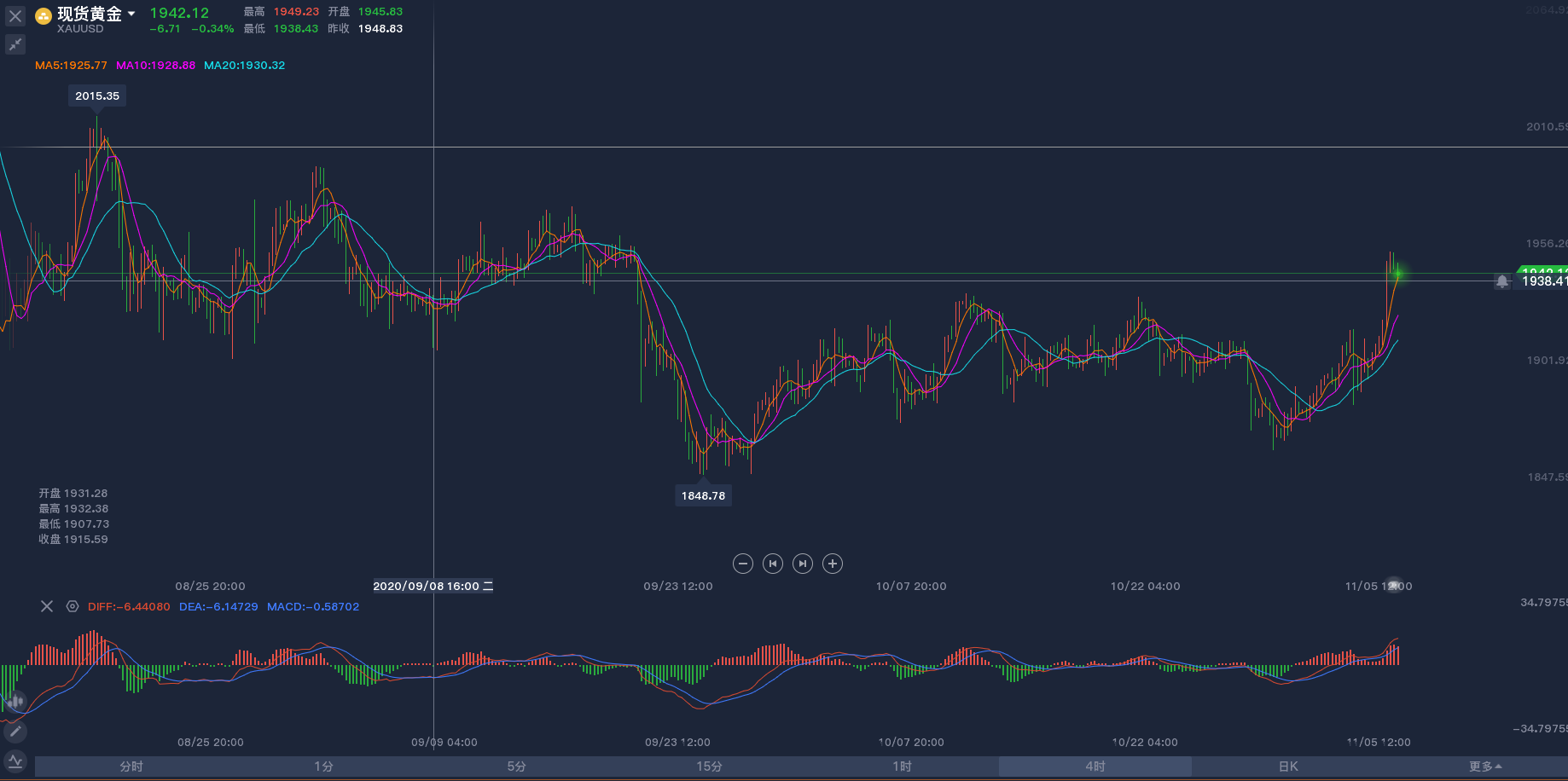The width and height of the screenshot is (1568, 781).
Task: Step to next candle with forward button
Action: 803,564
